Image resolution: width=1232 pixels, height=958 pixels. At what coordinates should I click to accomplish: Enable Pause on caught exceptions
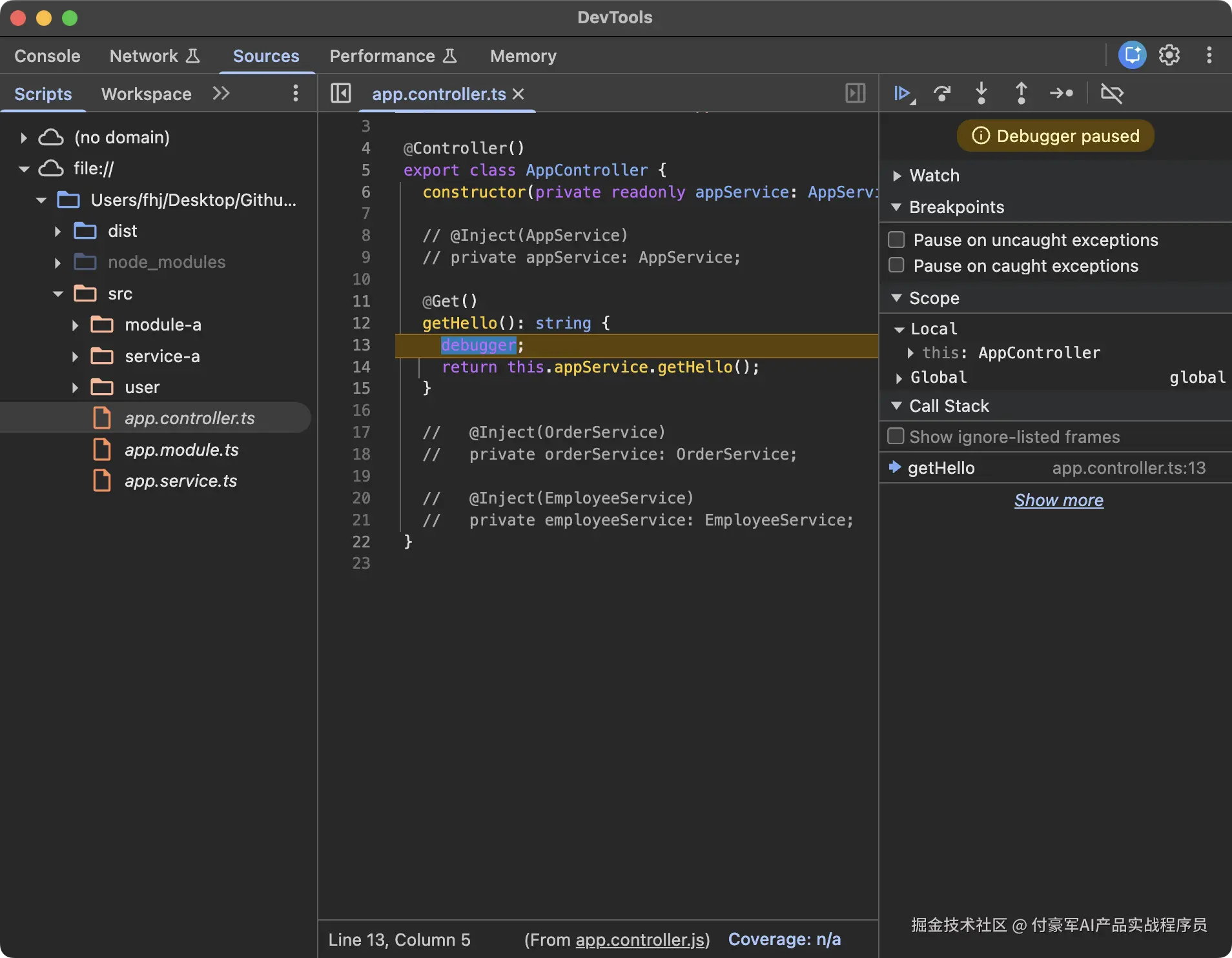click(x=896, y=265)
